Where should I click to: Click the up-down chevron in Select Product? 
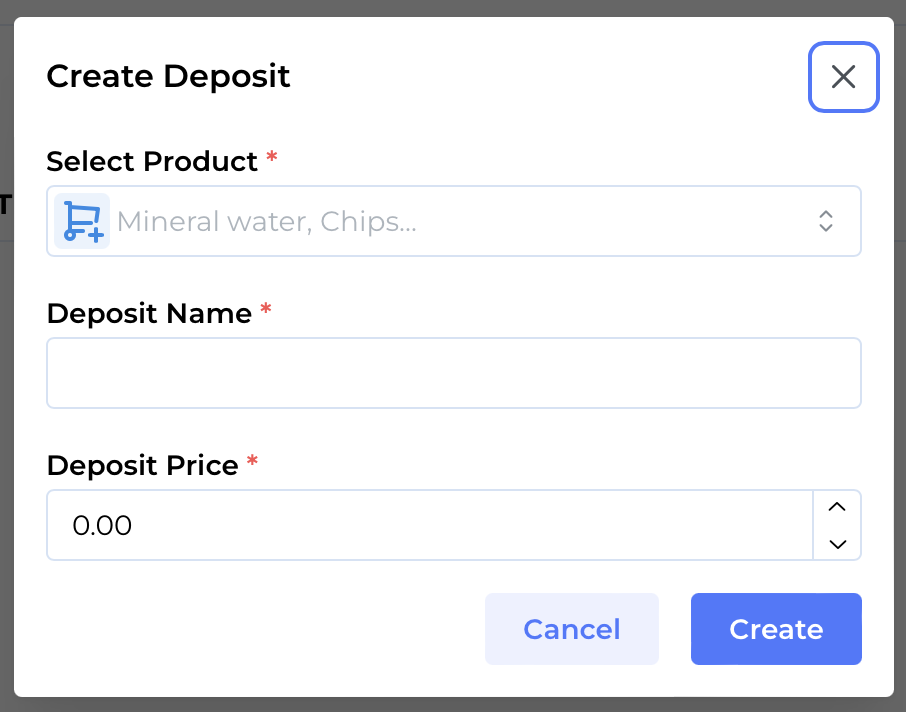pyautogui.click(x=826, y=221)
